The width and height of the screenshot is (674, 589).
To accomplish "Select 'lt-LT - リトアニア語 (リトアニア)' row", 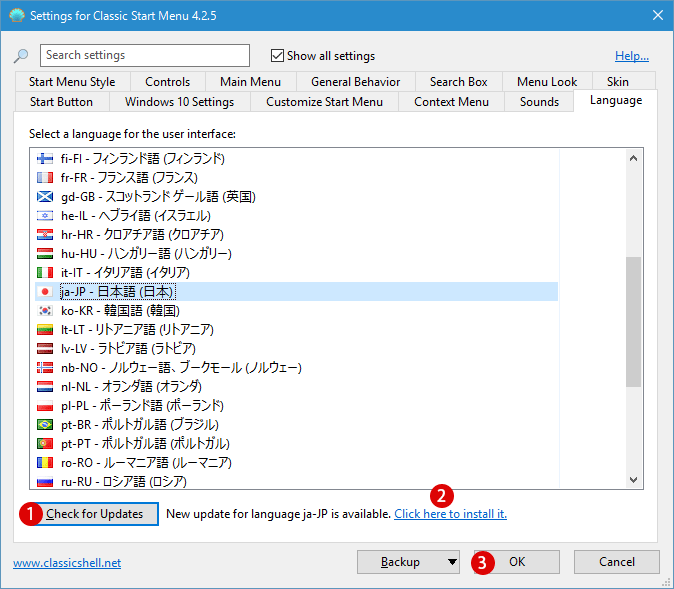I will pyautogui.click(x=297, y=330).
